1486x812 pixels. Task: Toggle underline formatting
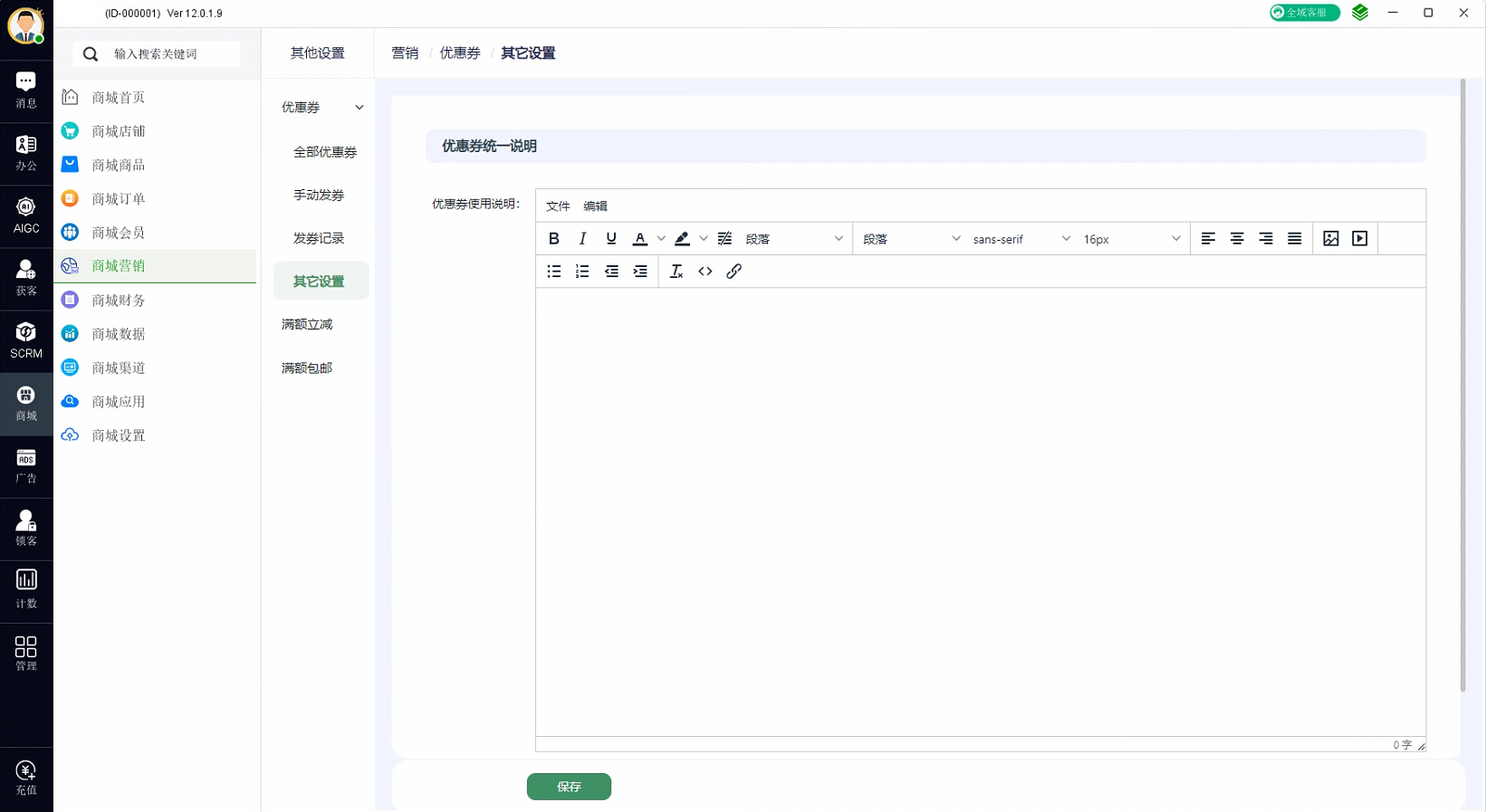(611, 239)
